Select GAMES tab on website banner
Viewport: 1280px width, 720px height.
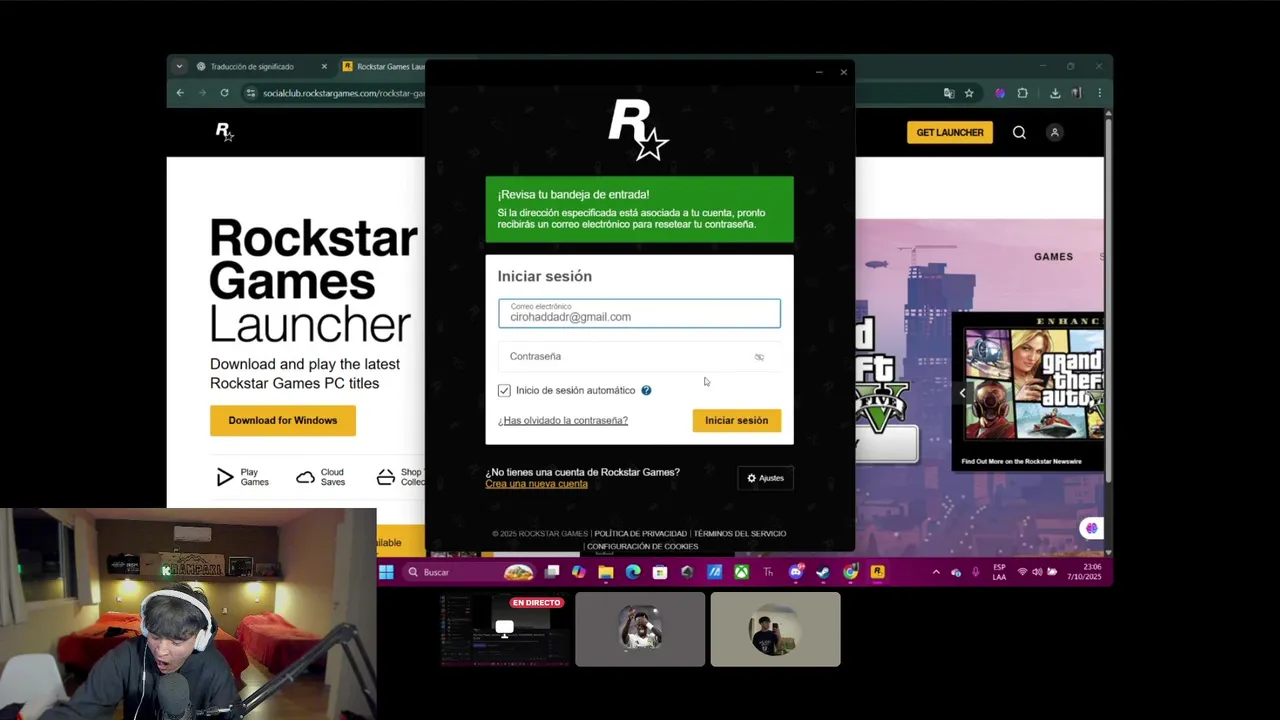pos(1053,257)
